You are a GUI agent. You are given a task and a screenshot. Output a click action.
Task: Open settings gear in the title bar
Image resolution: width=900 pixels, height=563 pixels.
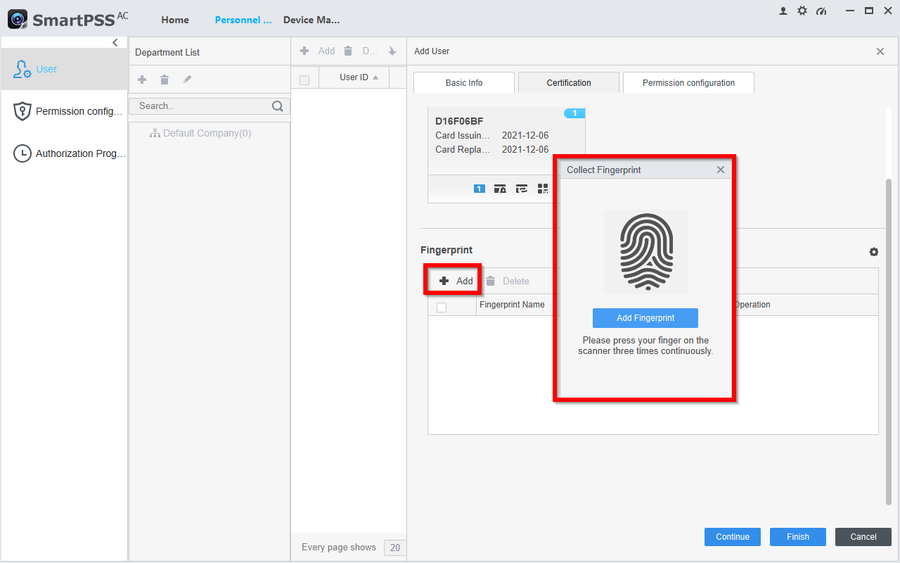(x=801, y=11)
